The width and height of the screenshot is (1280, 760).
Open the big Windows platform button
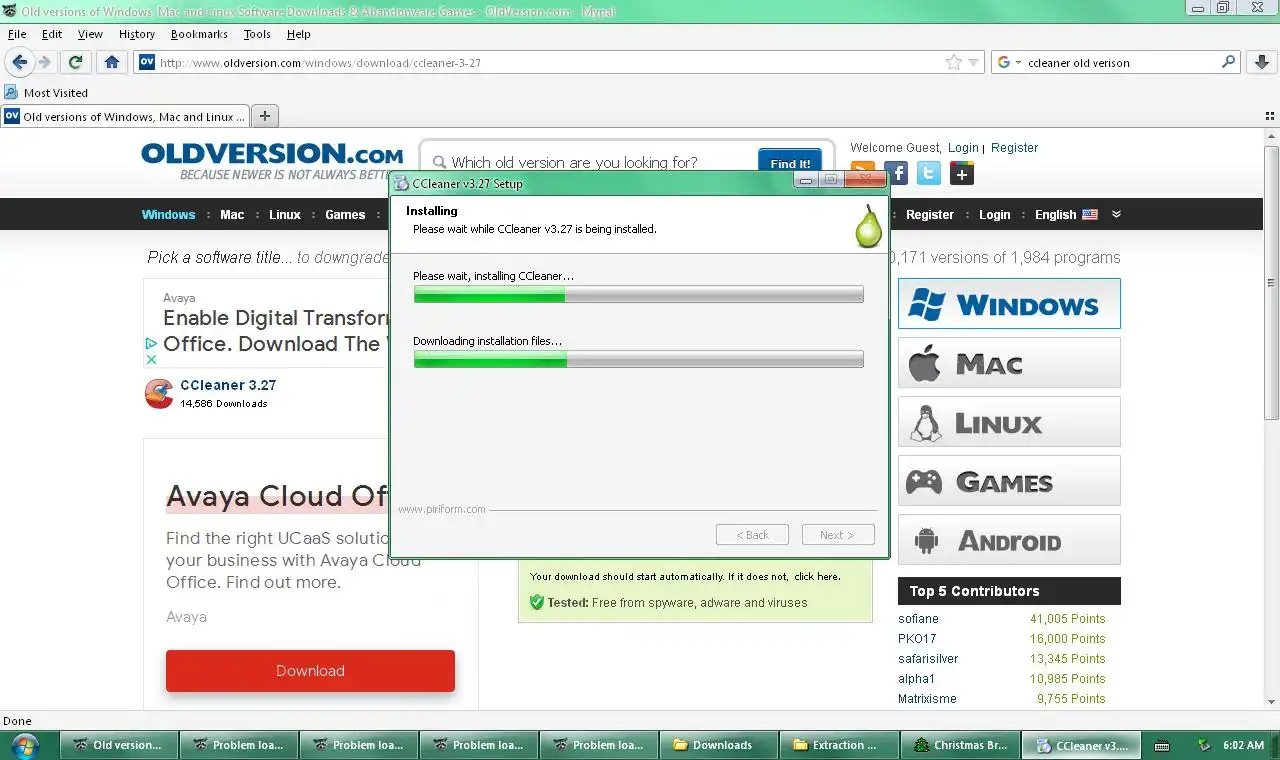click(x=1009, y=303)
